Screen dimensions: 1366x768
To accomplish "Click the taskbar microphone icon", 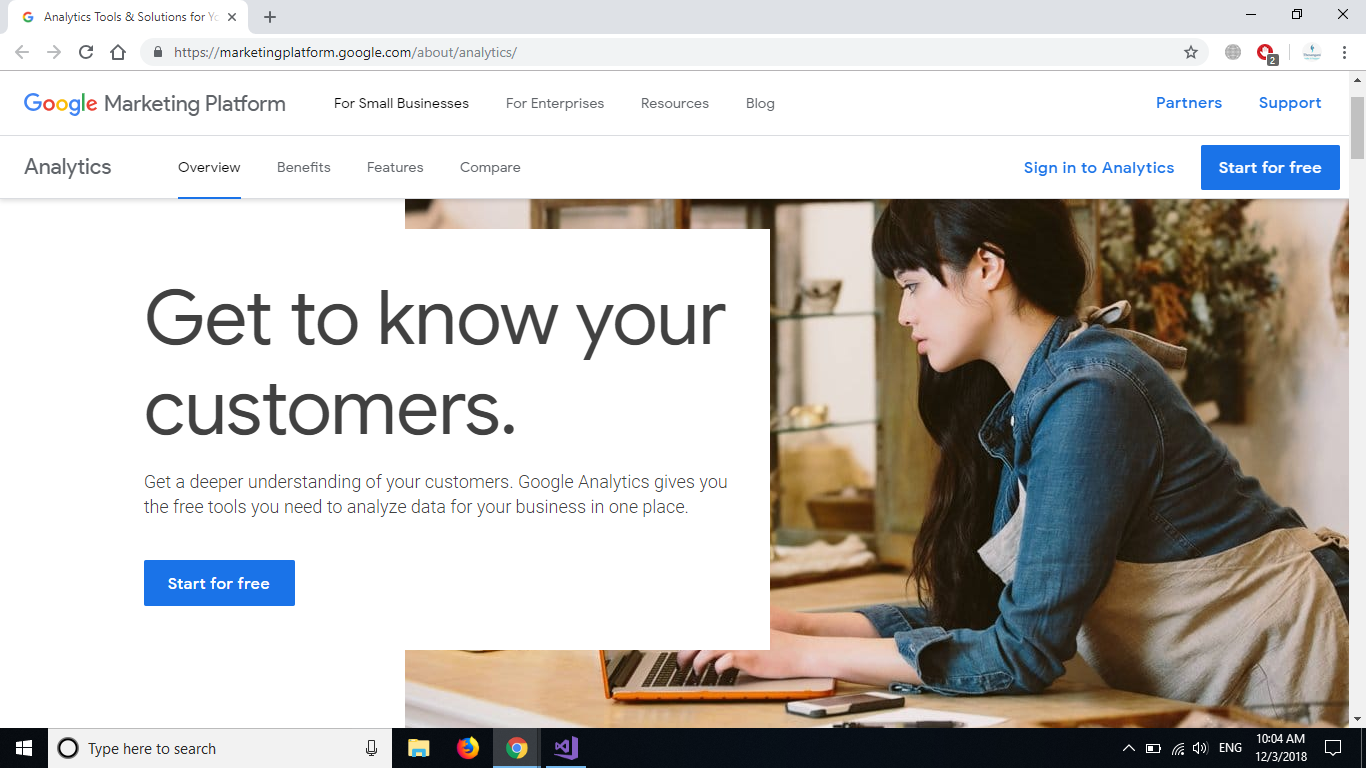I will tap(372, 748).
